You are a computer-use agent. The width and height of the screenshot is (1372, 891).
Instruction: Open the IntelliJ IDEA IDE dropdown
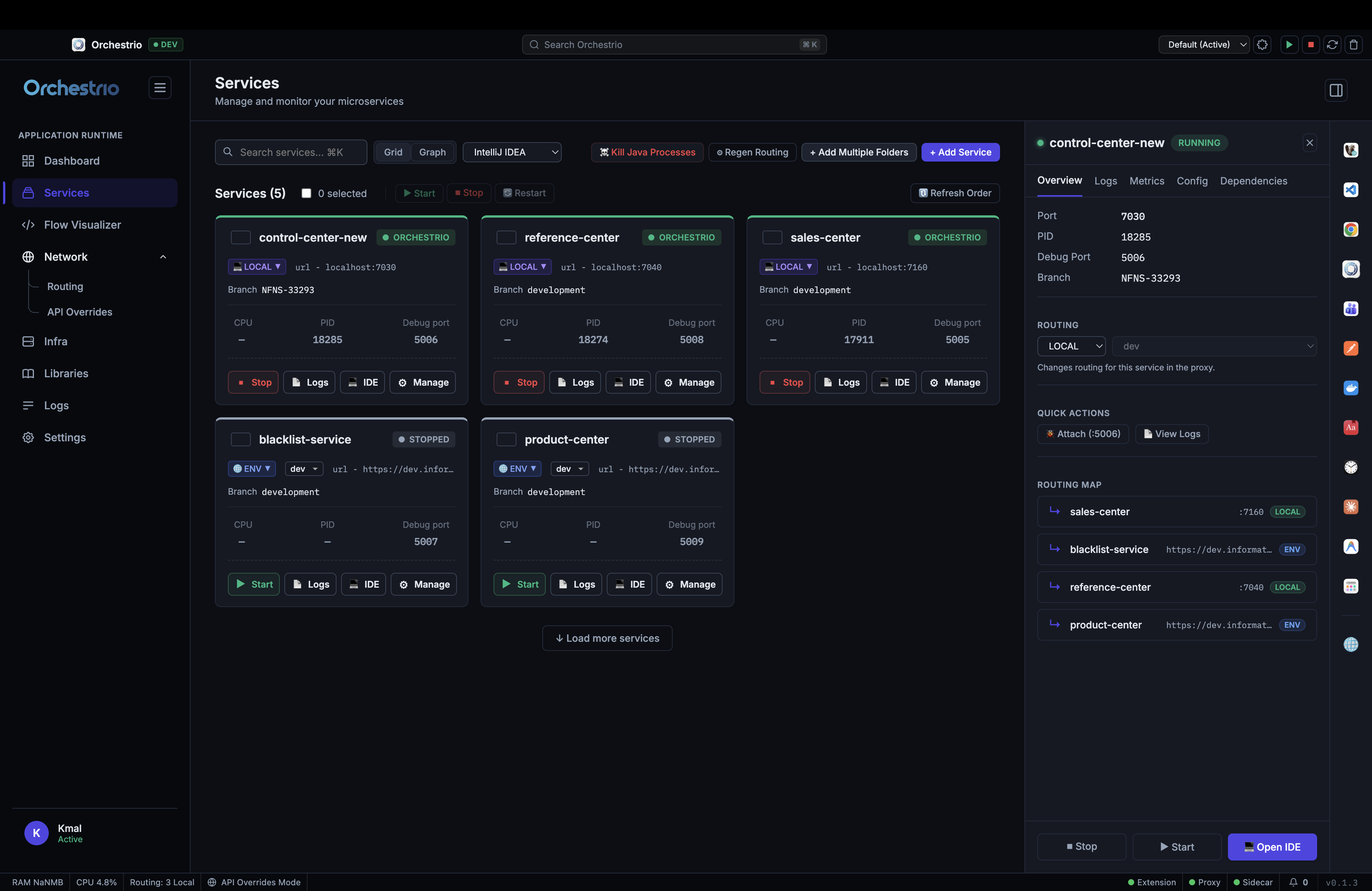pyautogui.click(x=512, y=152)
